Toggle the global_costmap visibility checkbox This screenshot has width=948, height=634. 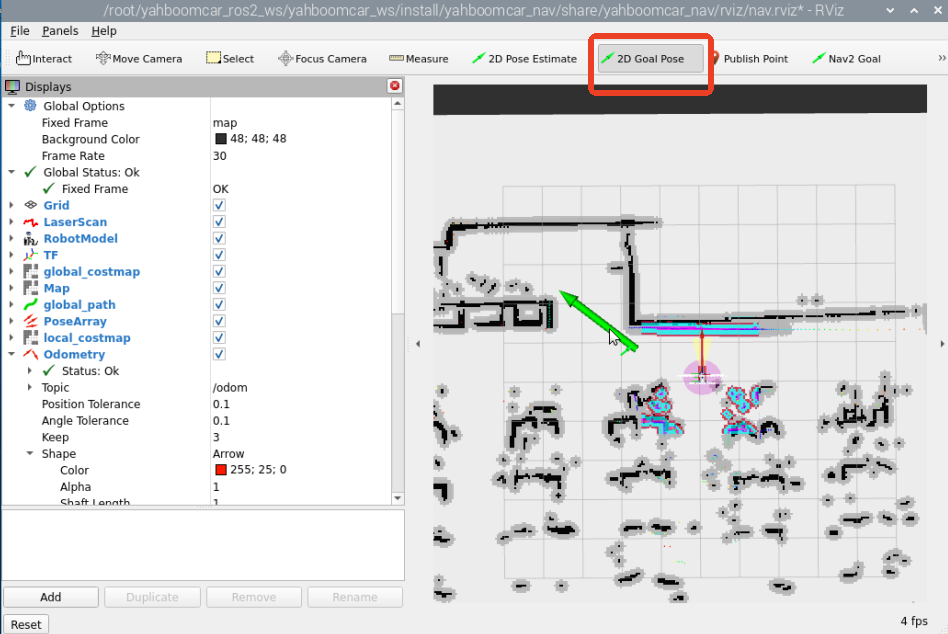tap(219, 272)
